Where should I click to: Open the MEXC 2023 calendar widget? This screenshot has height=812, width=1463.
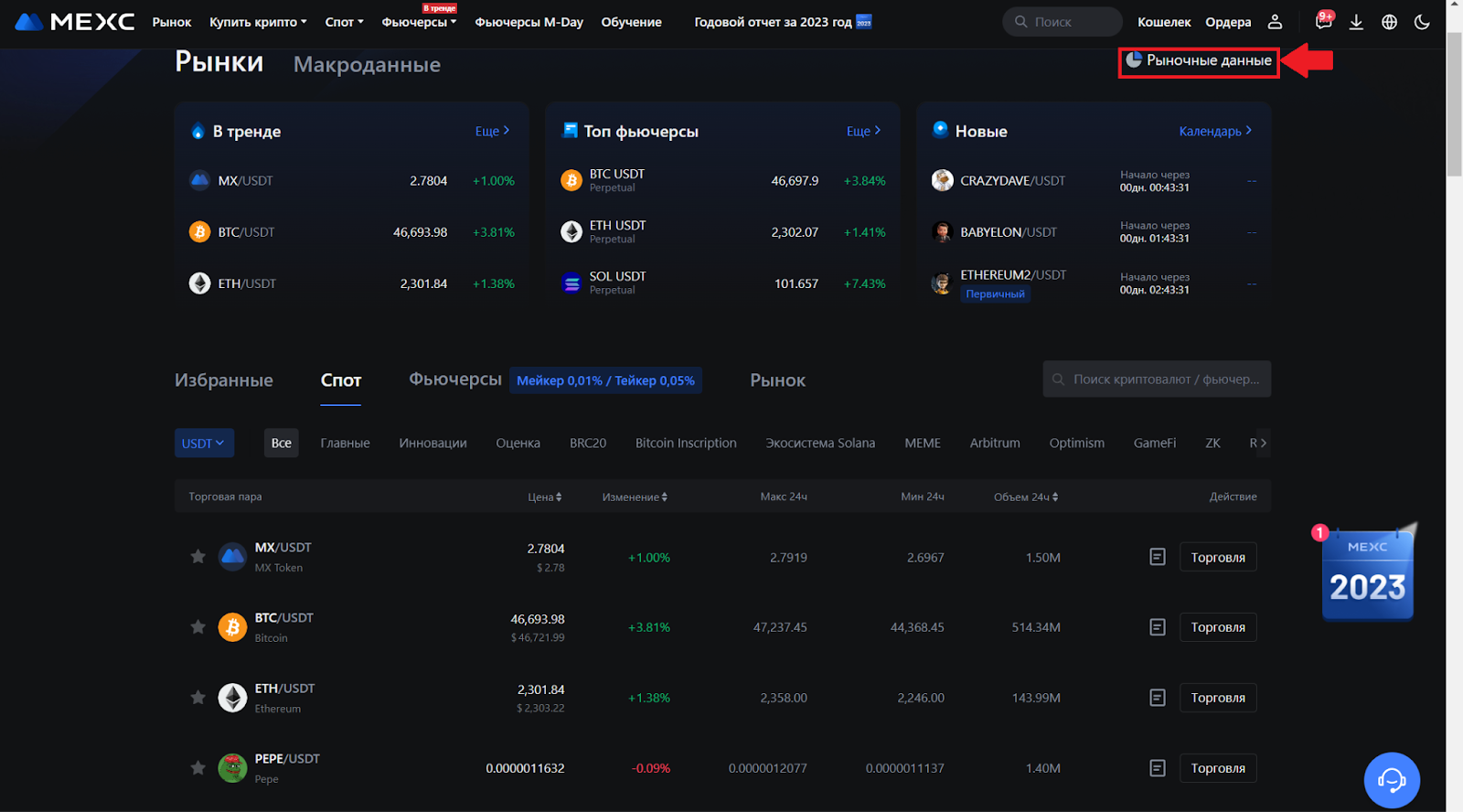tap(1368, 573)
